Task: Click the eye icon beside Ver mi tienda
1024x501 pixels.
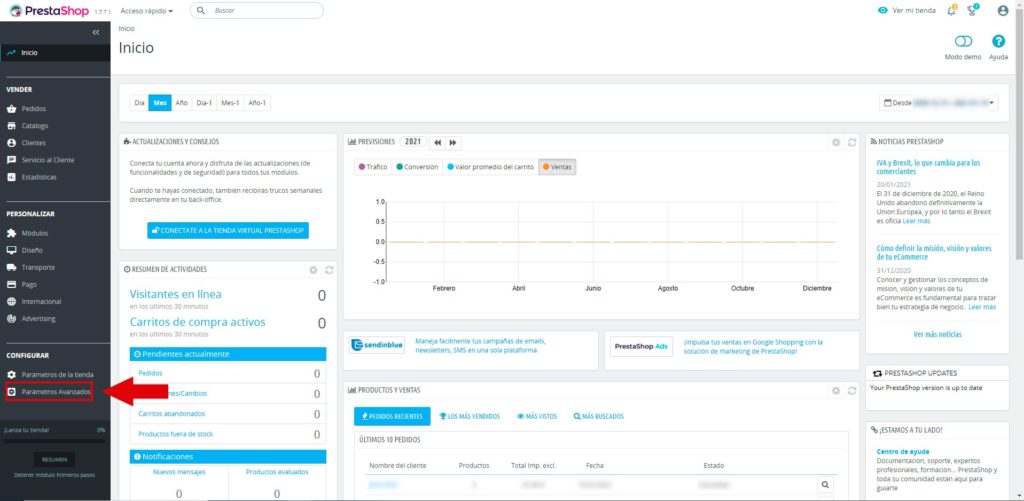Action: [x=883, y=10]
